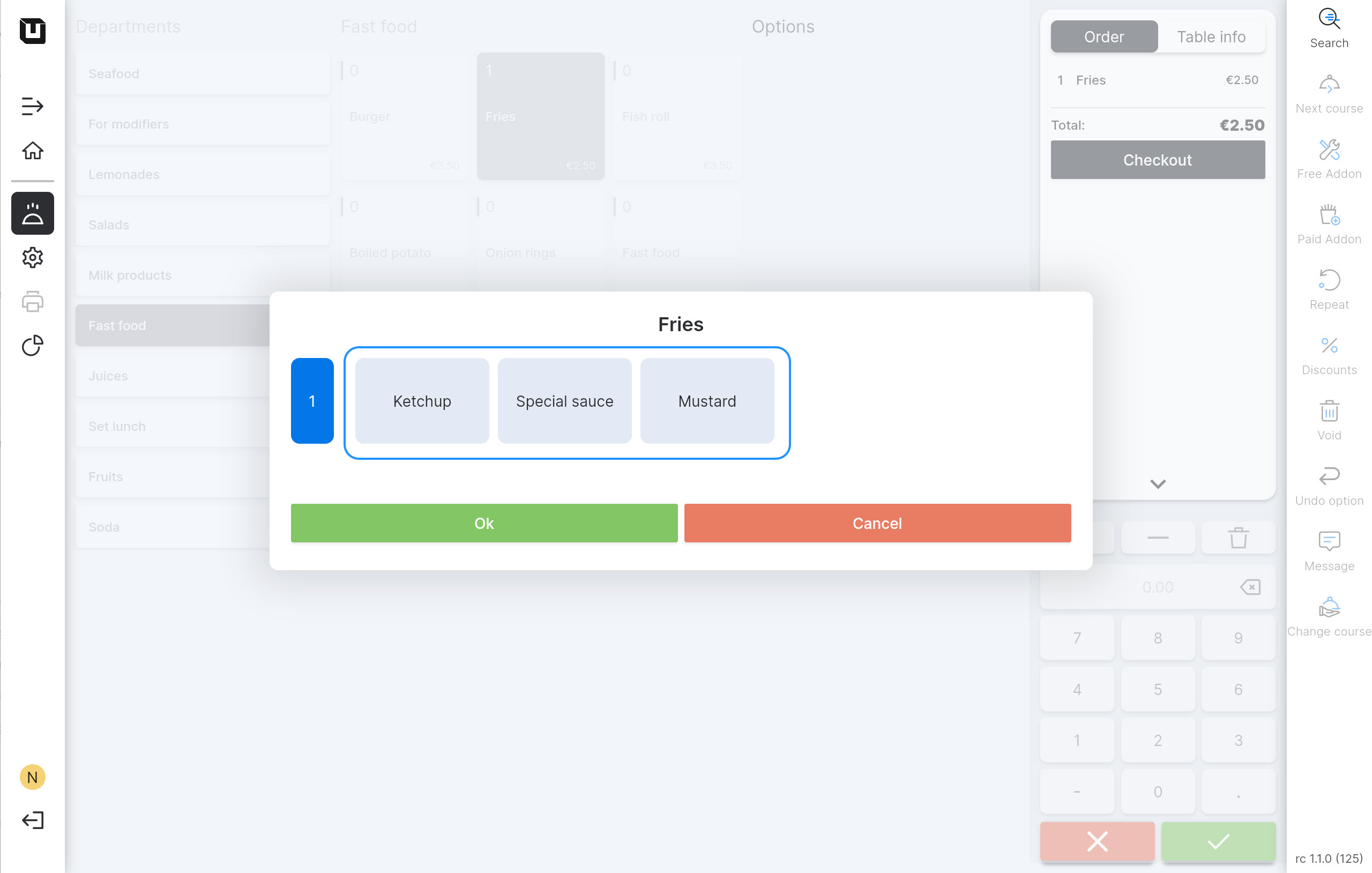Viewport: 1372px width, 873px height.
Task: Open the reports pie chart icon
Action: (33, 345)
